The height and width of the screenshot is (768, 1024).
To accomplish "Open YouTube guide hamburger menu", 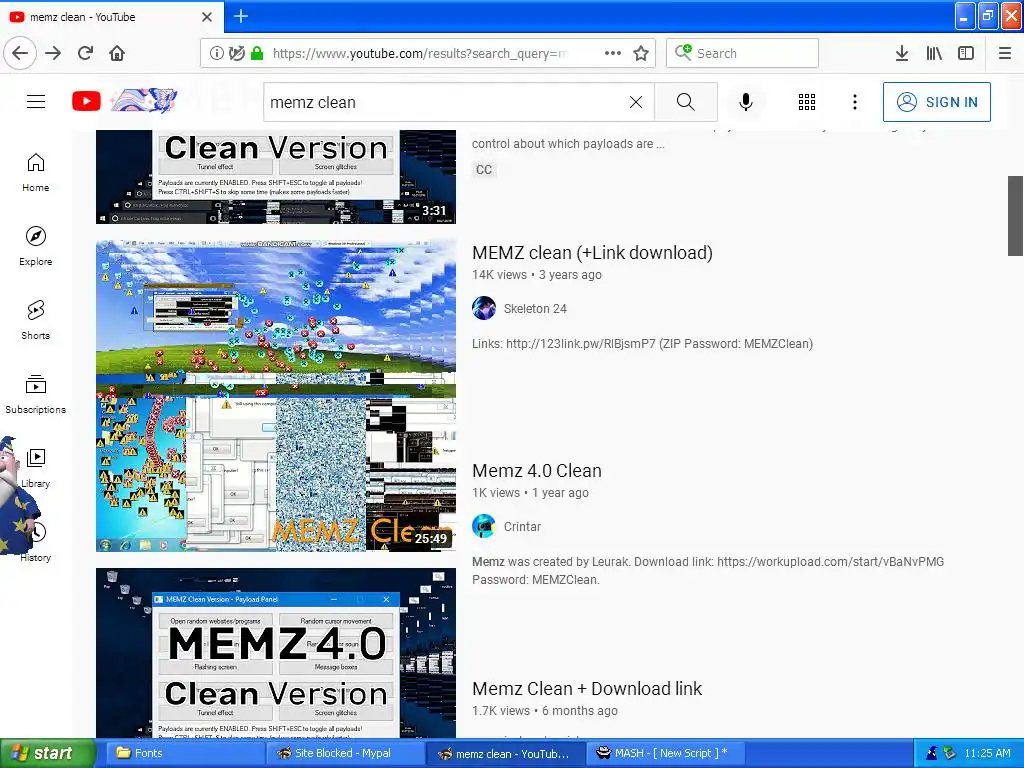I will pyautogui.click(x=36, y=101).
